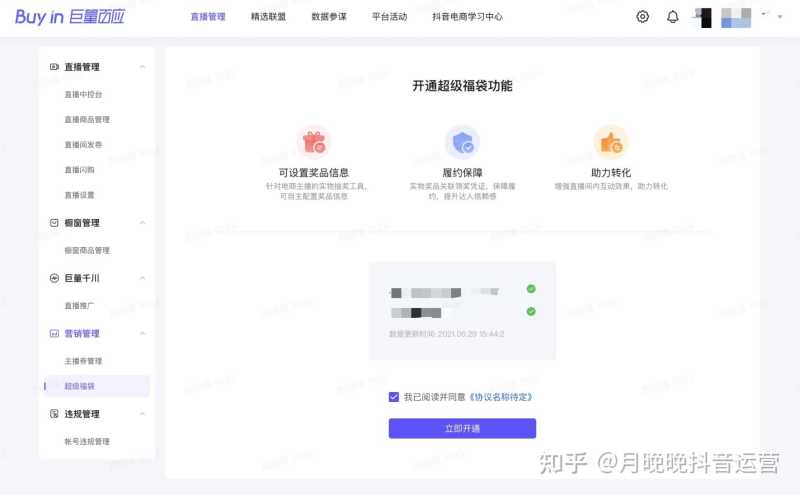Screen dimensions: 800x495
Task: Open 帐号违规管理 in the sidebar
Action: click(87, 441)
